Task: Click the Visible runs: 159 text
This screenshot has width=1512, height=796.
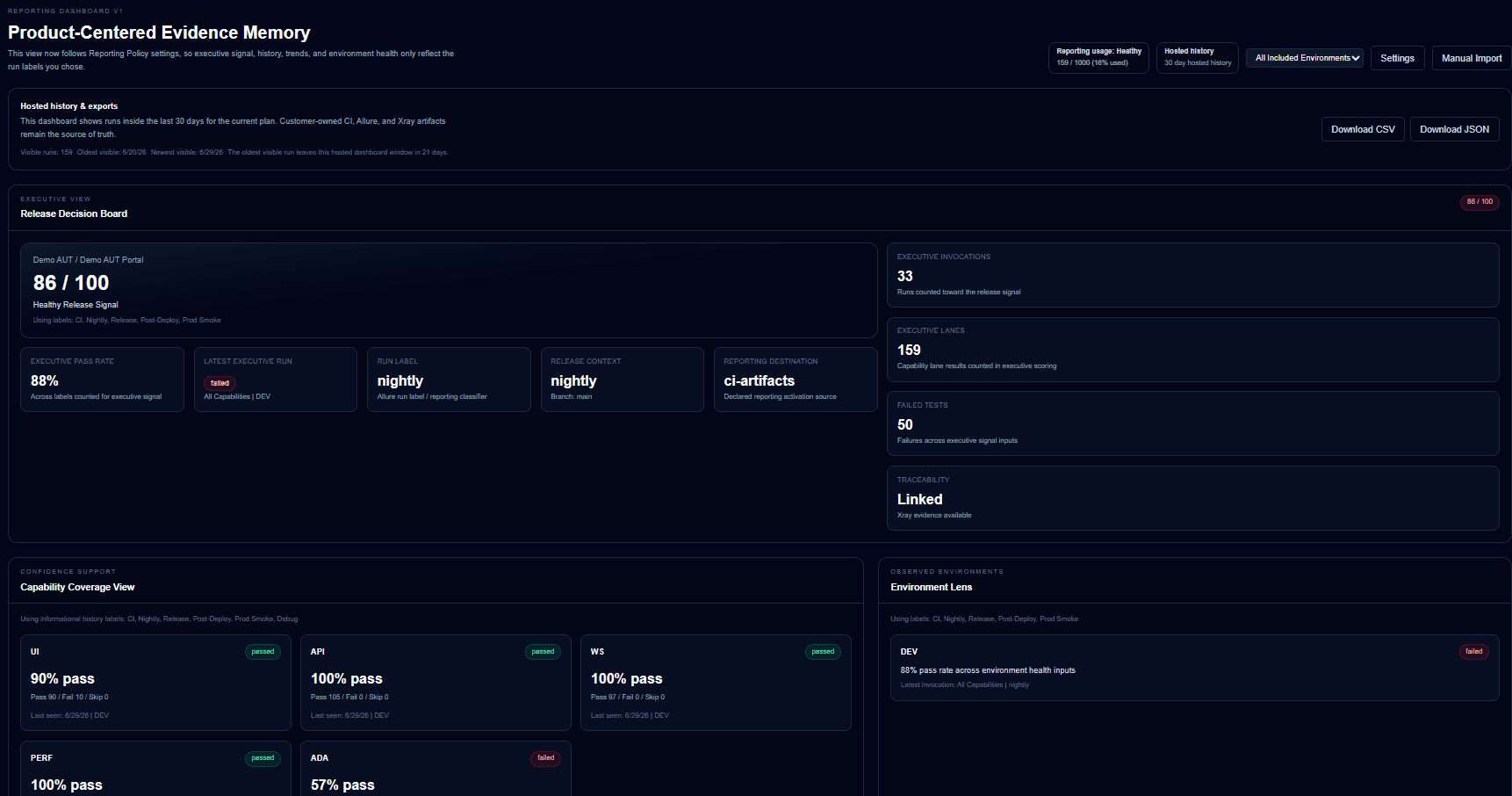Action: tap(47, 153)
